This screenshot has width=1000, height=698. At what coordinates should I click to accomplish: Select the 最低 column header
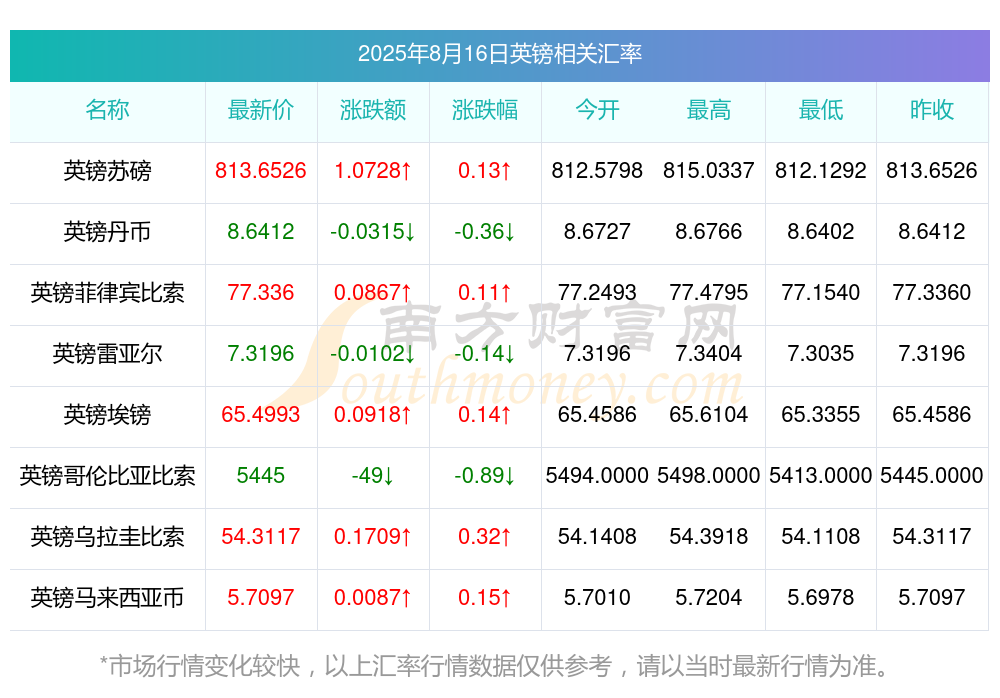(821, 110)
